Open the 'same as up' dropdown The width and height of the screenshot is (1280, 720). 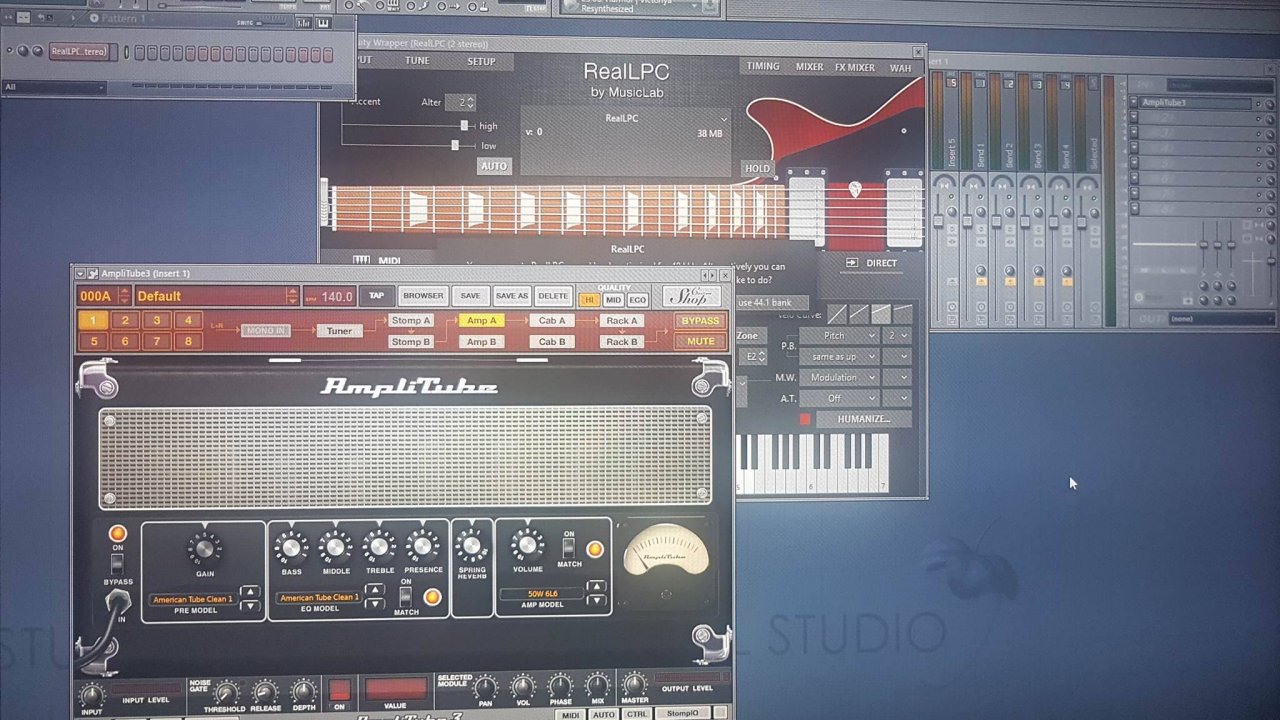pyautogui.click(x=838, y=356)
